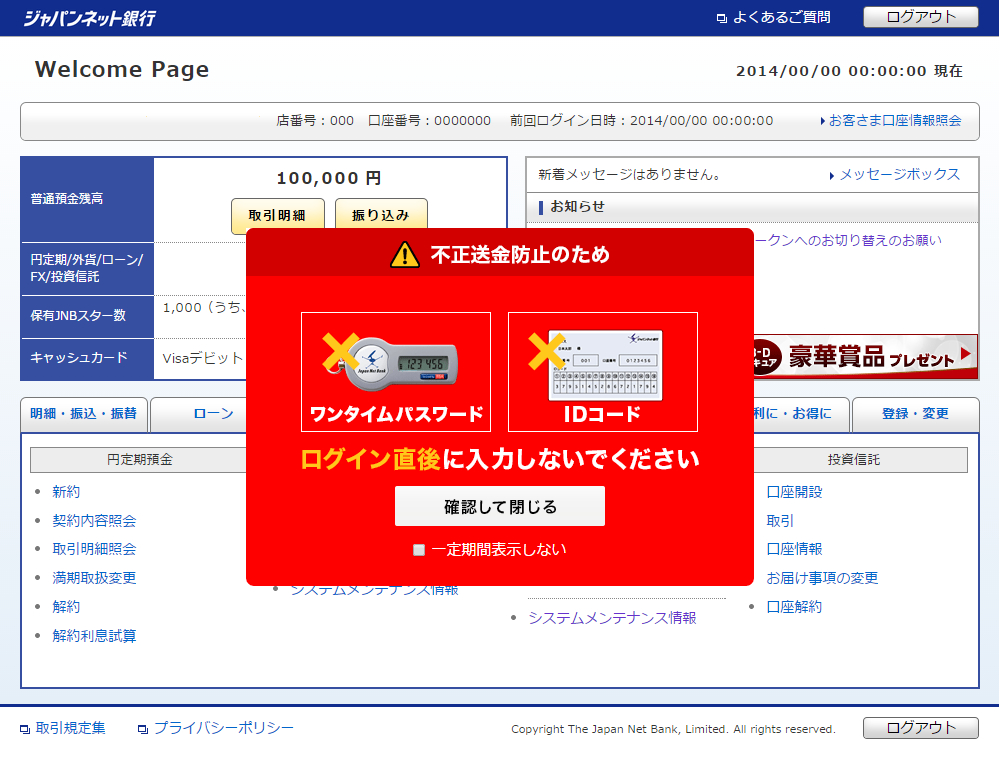Click external-link icon beside プライバシーポリシー

click(143, 729)
